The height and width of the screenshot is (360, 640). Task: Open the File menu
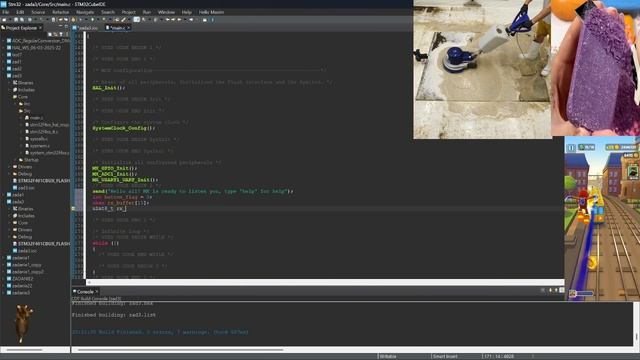[6, 12]
